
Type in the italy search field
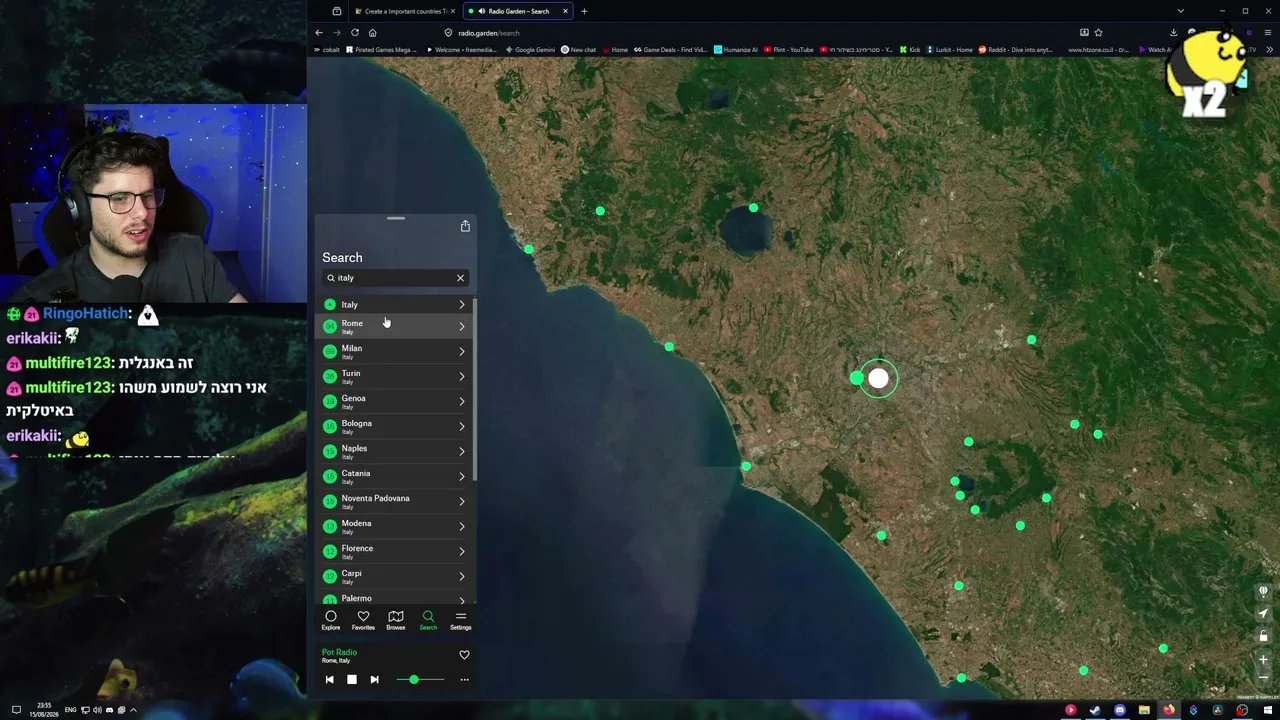coord(395,278)
